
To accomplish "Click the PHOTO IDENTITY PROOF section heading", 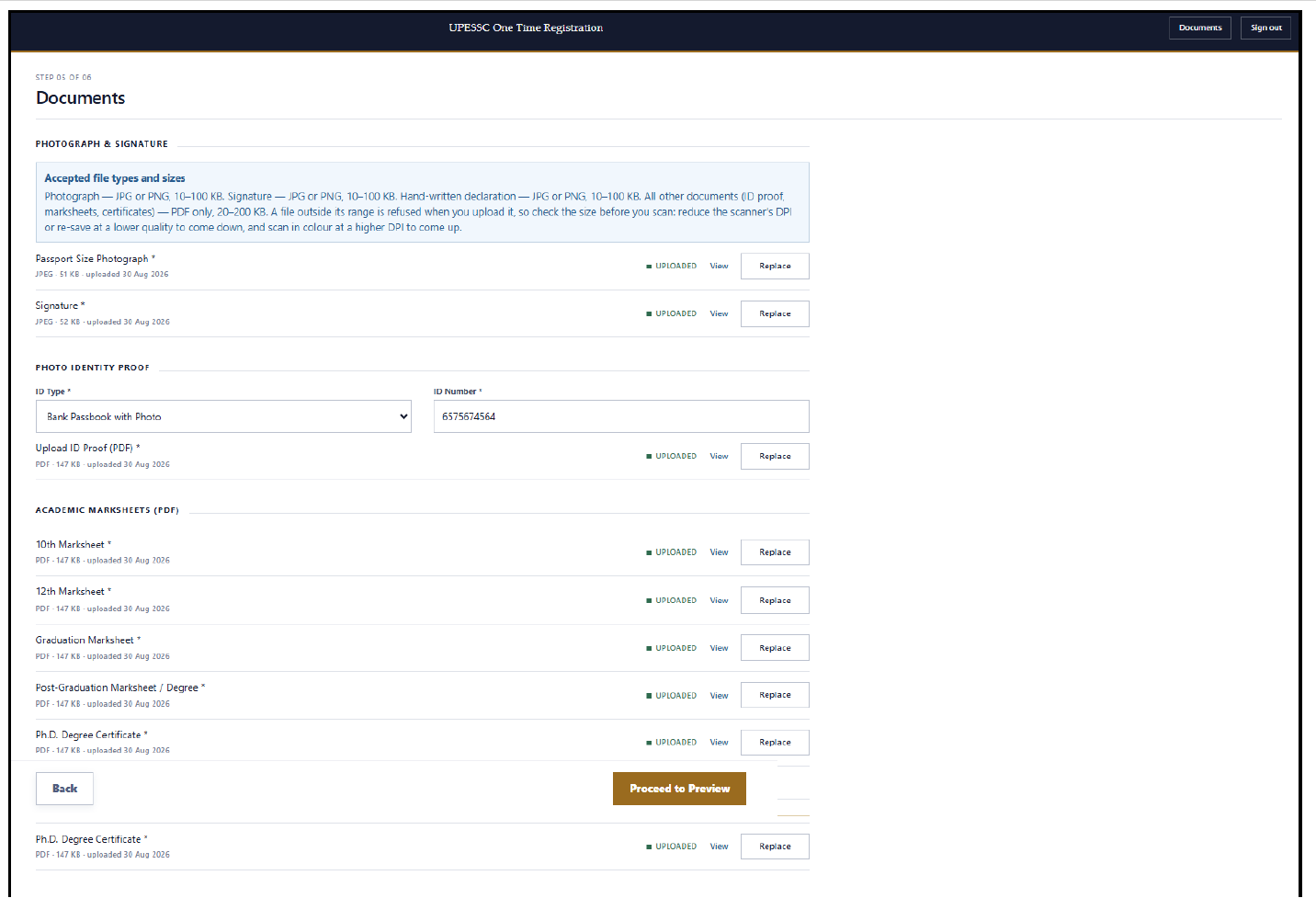I will pyautogui.click(x=93, y=368).
